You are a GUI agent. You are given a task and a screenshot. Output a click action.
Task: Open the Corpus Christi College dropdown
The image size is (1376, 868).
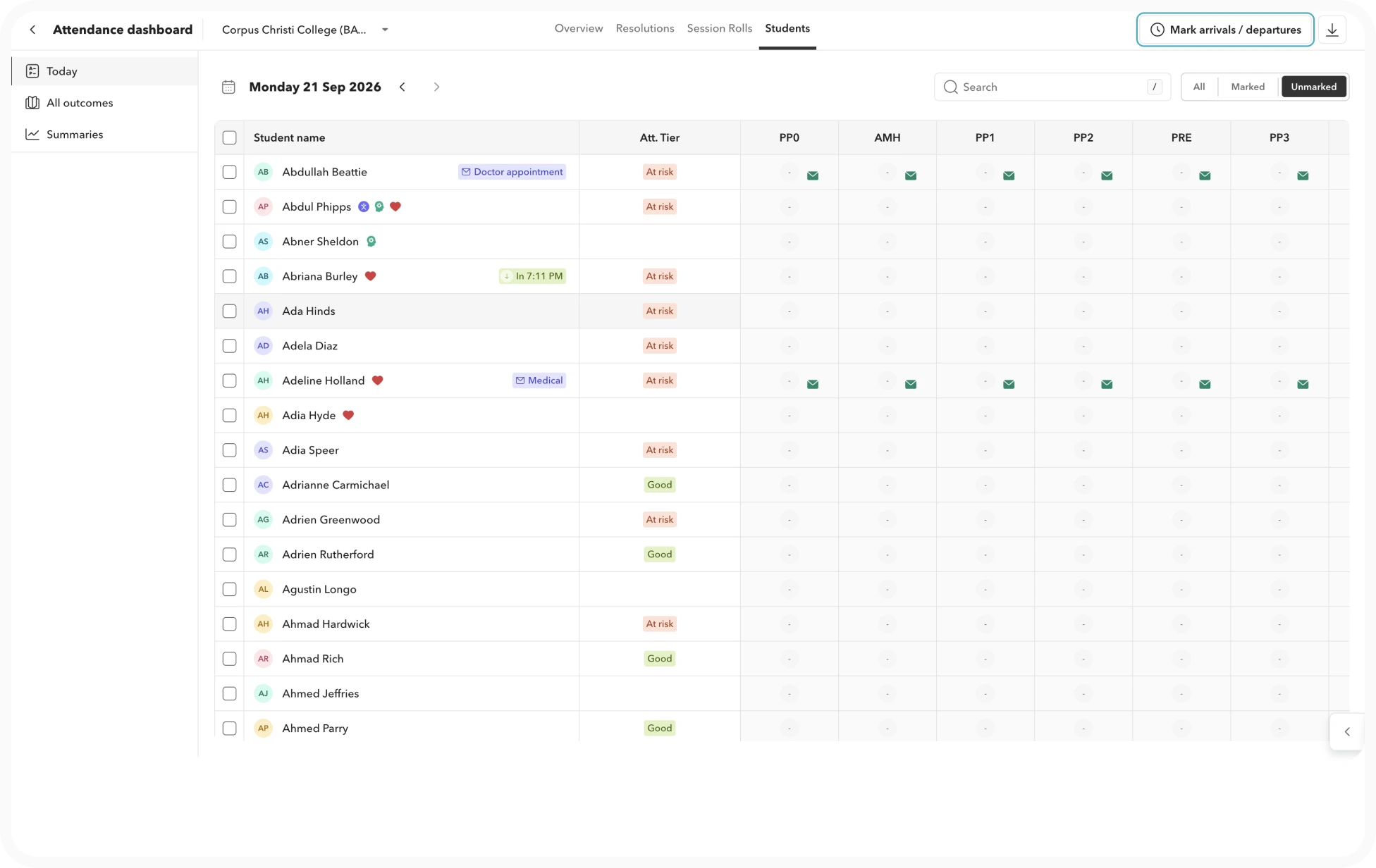click(x=305, y=30)
